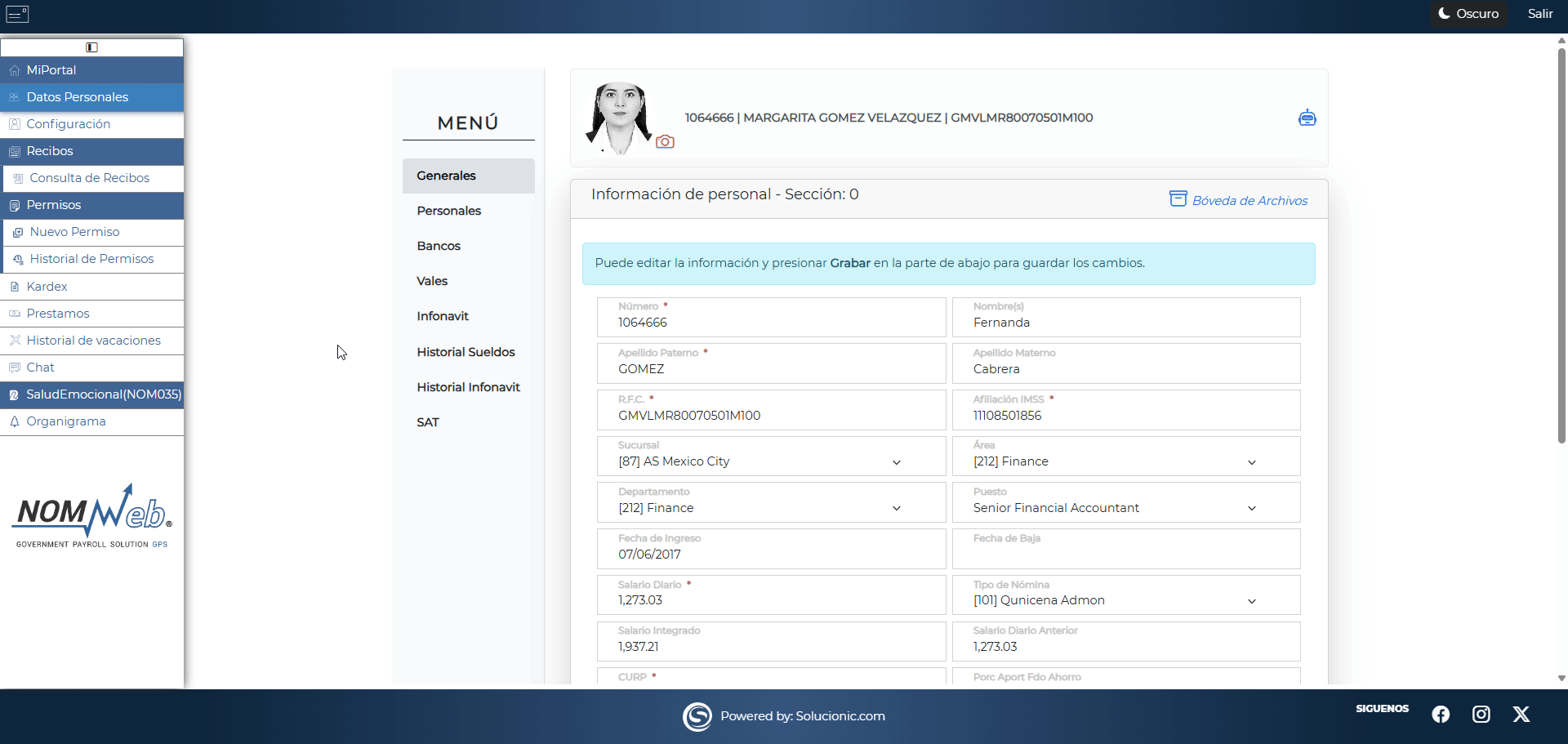This screenshot has width=1568, height=744.
Task: Click Salir to log out
Action: coord(1540,14)
